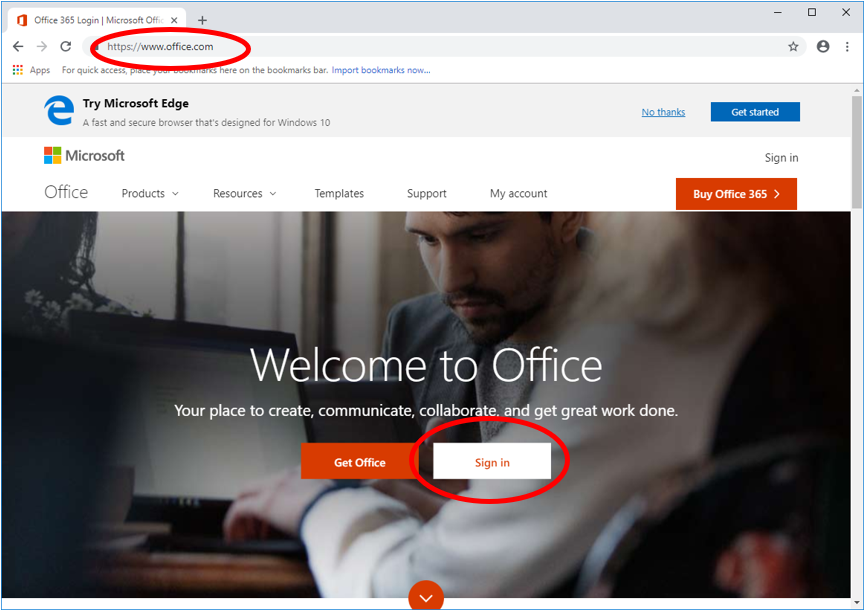Click the Get Office button
The image size is (864, 611).
coord(360,462)
